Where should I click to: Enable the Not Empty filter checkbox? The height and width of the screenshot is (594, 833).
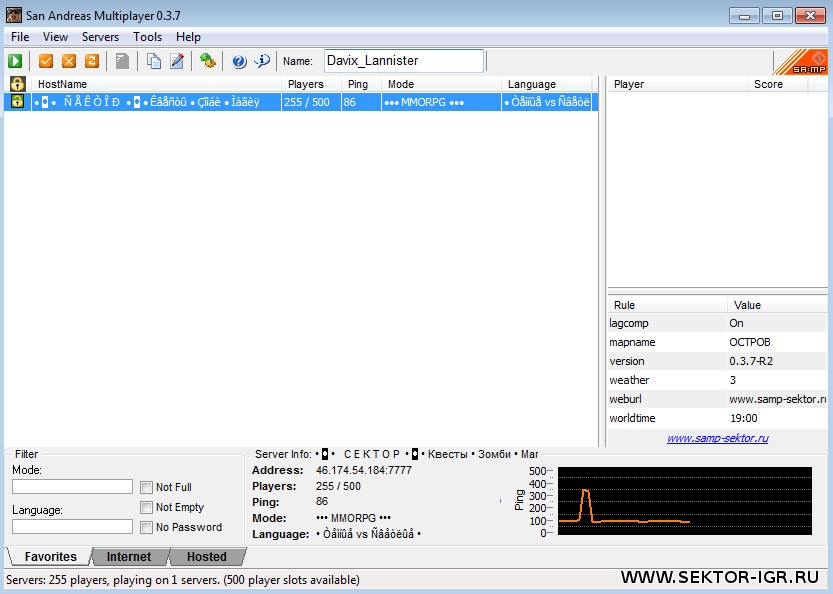click(x=146, y=507)
